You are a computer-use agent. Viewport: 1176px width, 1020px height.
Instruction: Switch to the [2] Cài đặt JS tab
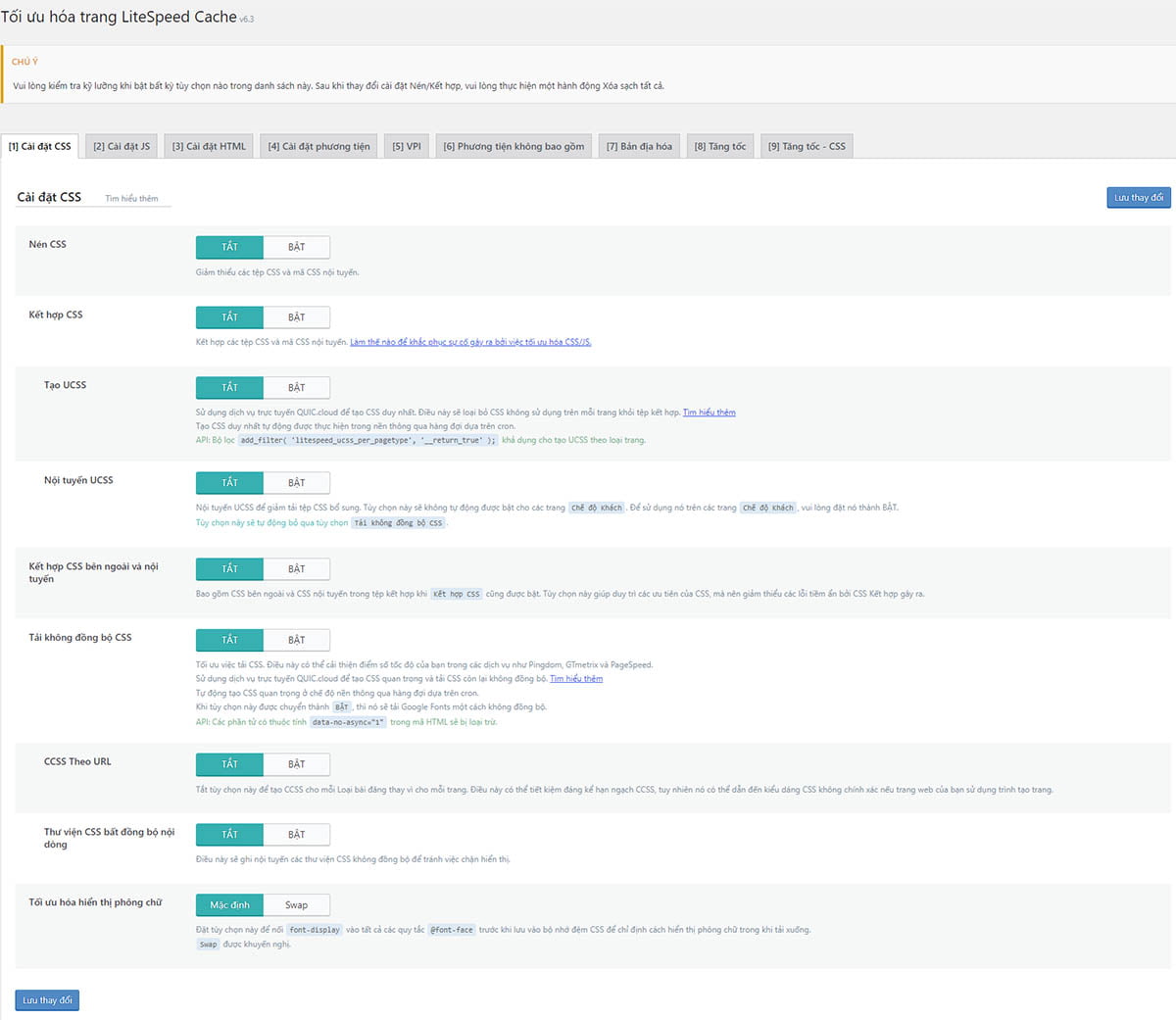(x=122, y=147)
